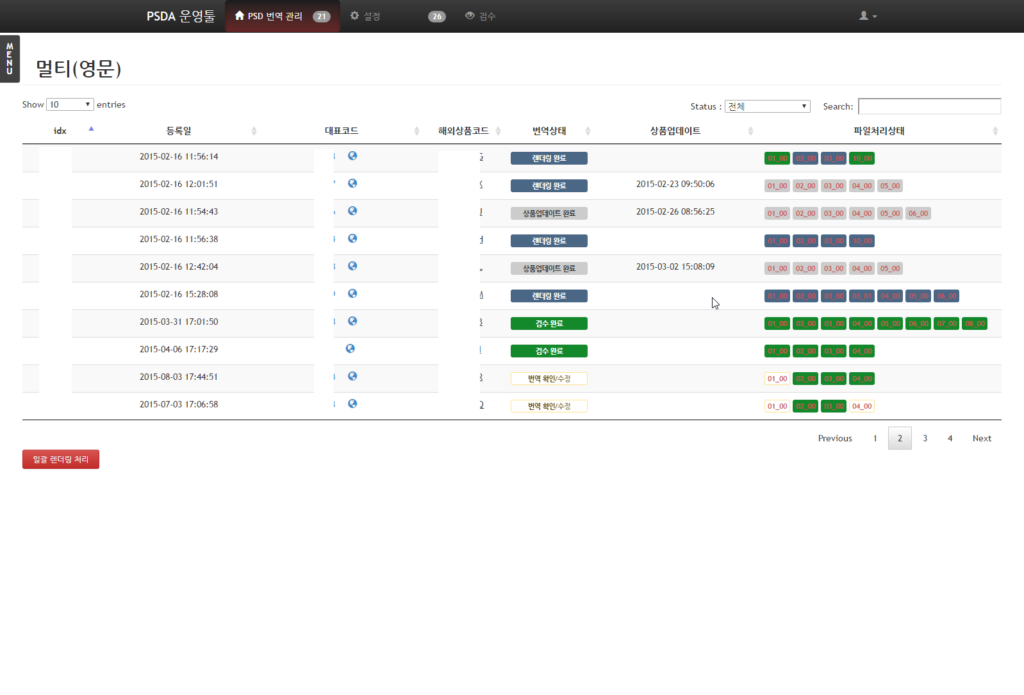Click the Search input field
1024x695 pixels.
point(929,106)
